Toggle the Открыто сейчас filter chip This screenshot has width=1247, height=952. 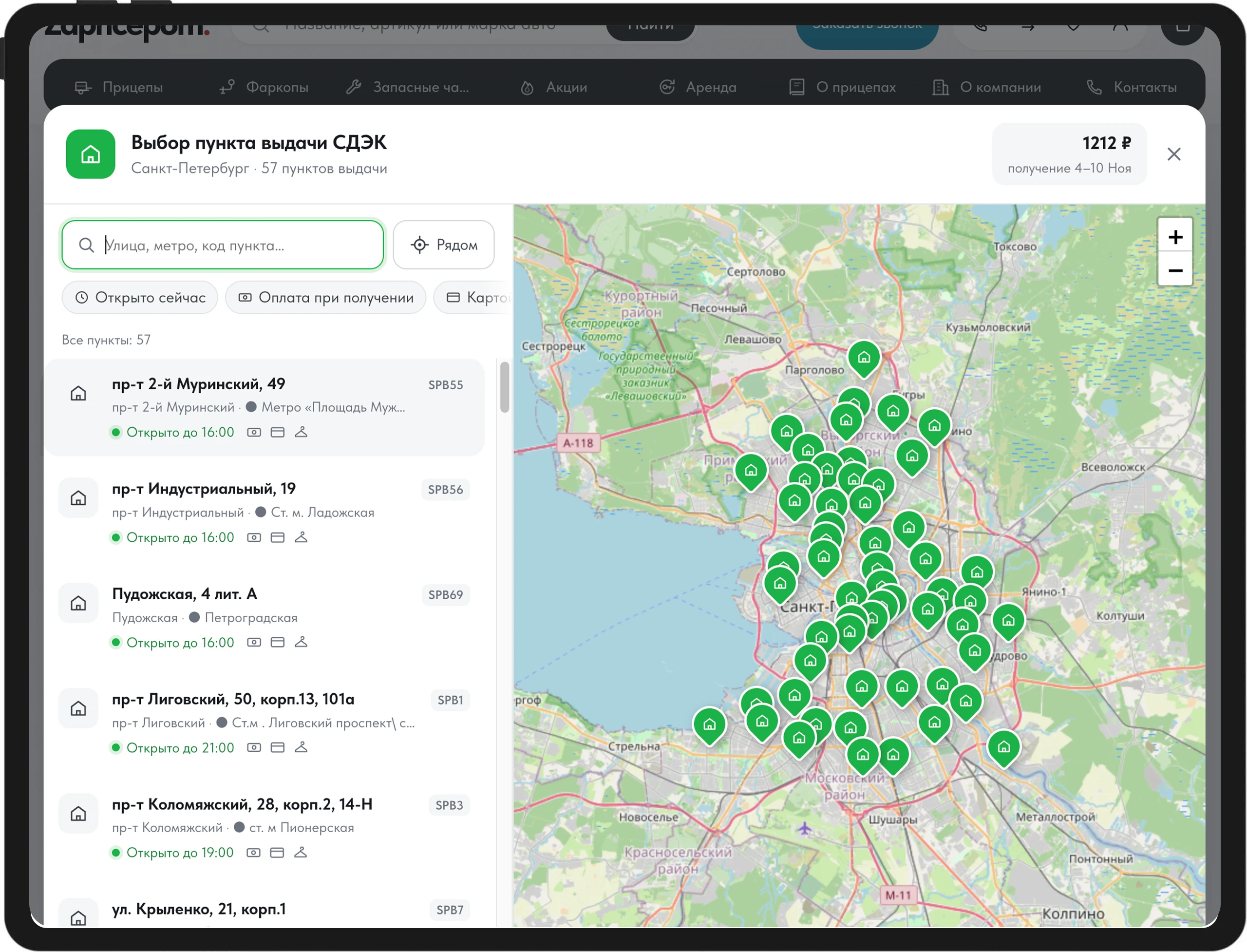pos(140,298)
